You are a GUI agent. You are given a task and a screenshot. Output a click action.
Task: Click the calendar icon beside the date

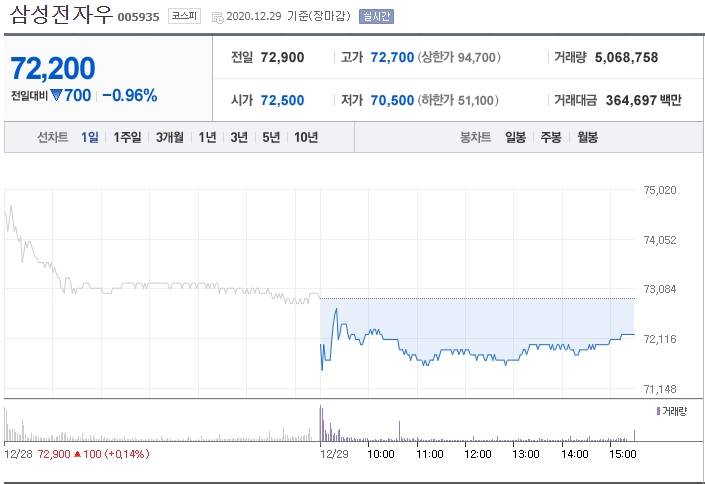[218, 18]
